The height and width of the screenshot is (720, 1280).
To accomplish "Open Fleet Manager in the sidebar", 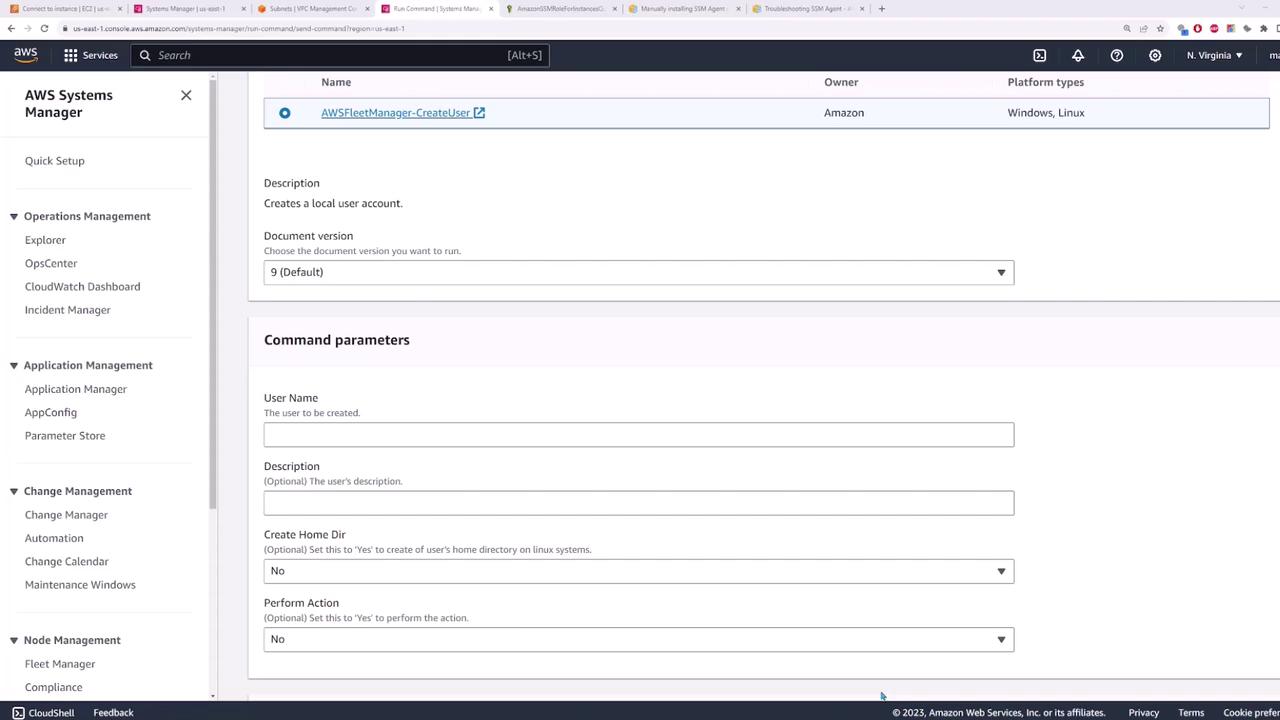I will coord(60,664).
